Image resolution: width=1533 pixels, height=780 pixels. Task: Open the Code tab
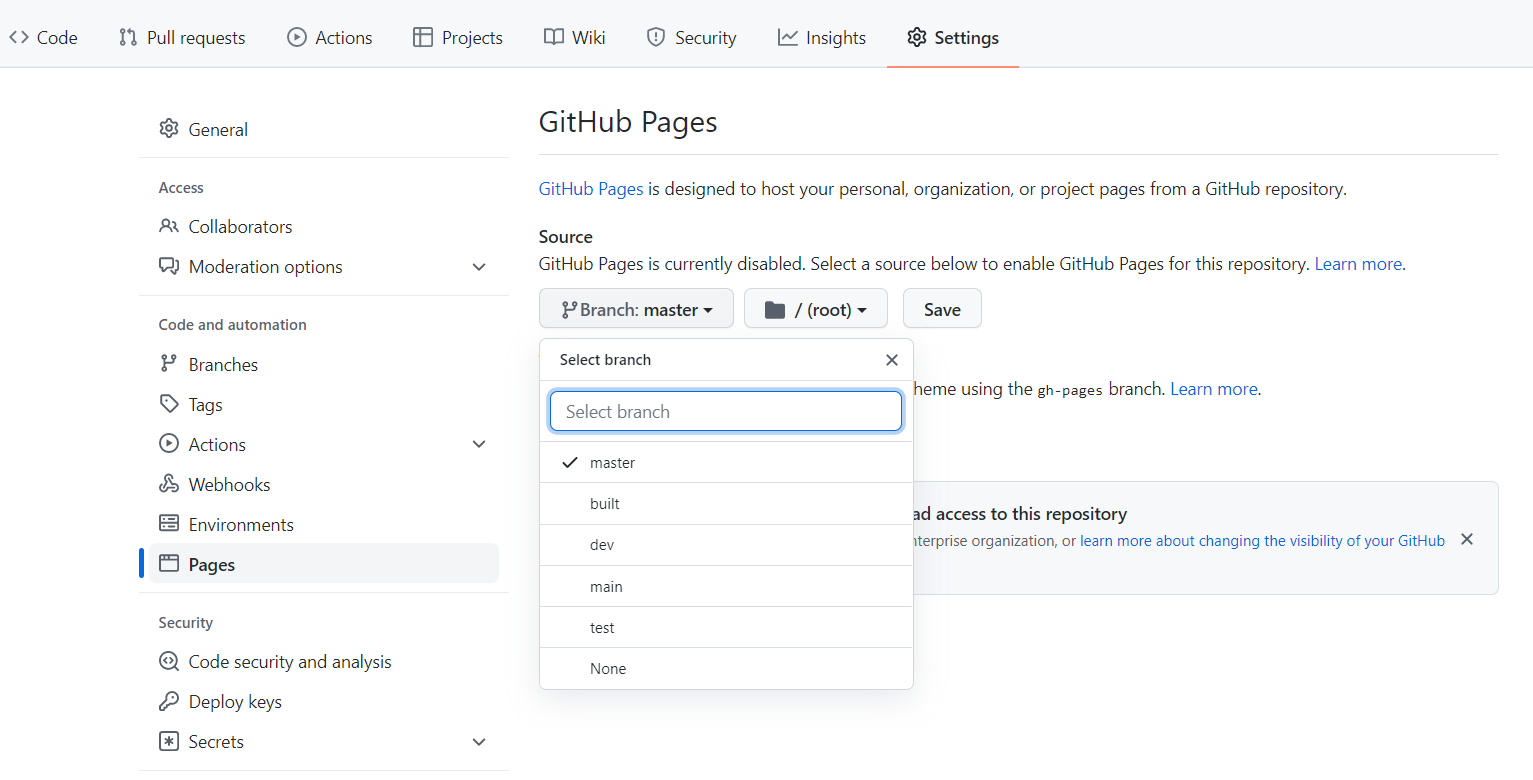43,37
